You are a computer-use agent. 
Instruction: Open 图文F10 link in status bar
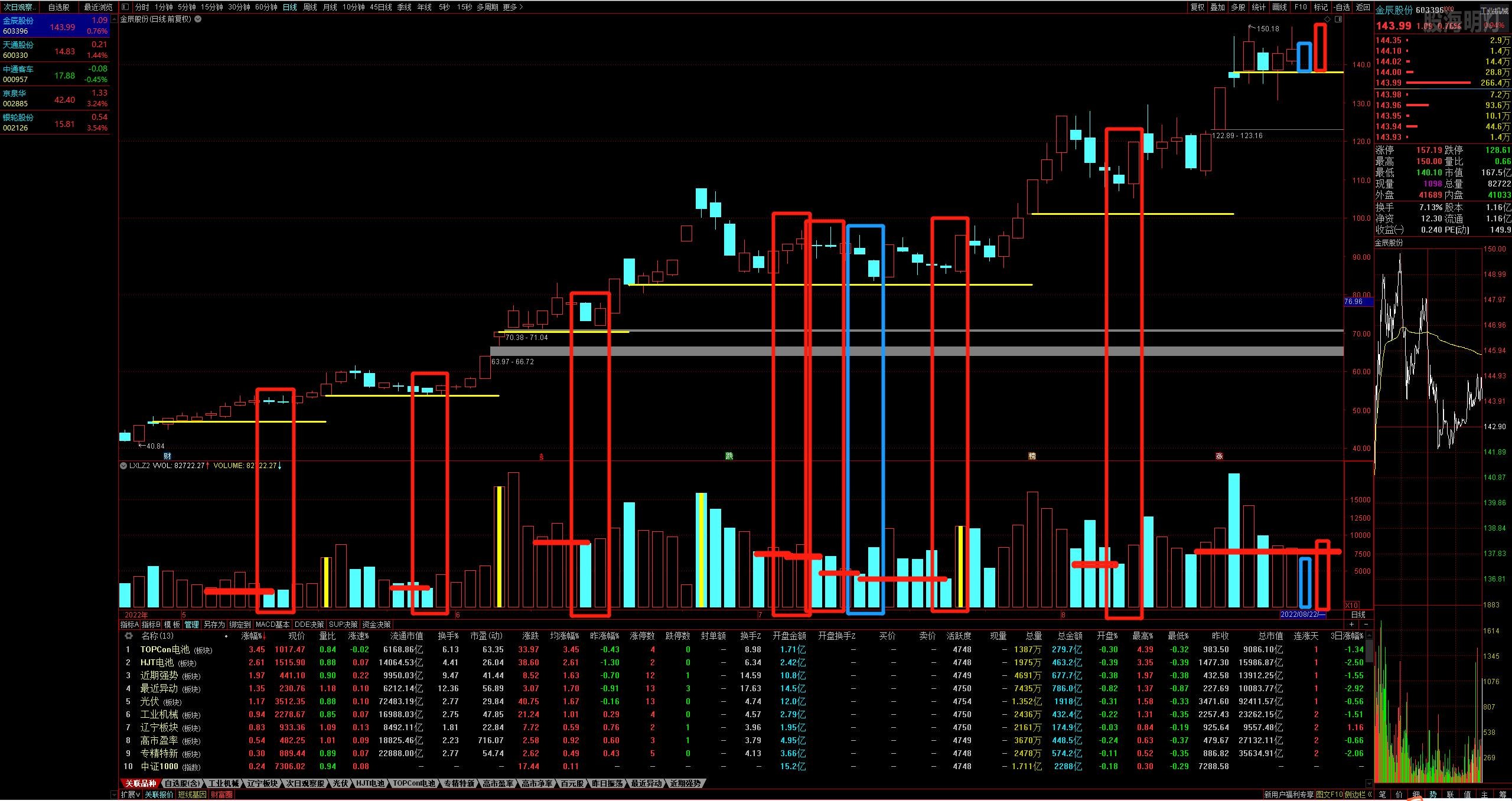[1329, 795]
